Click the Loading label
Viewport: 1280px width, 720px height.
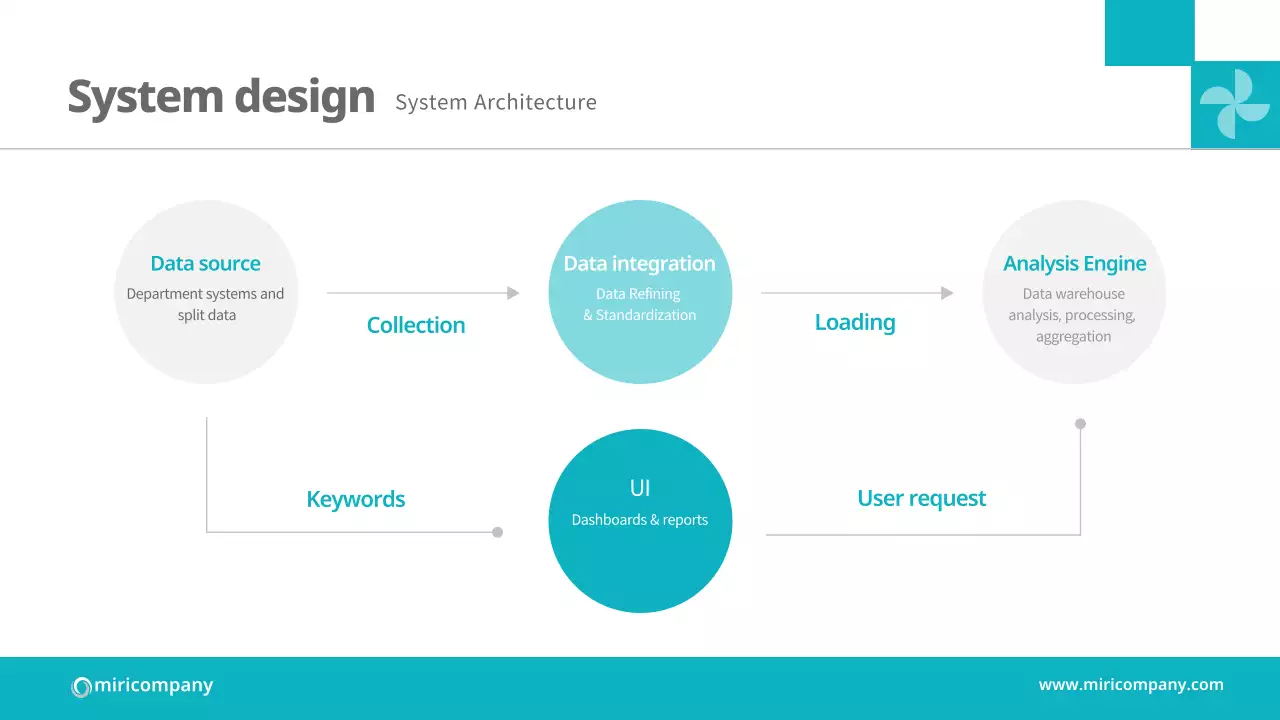[x=855, y=322]
